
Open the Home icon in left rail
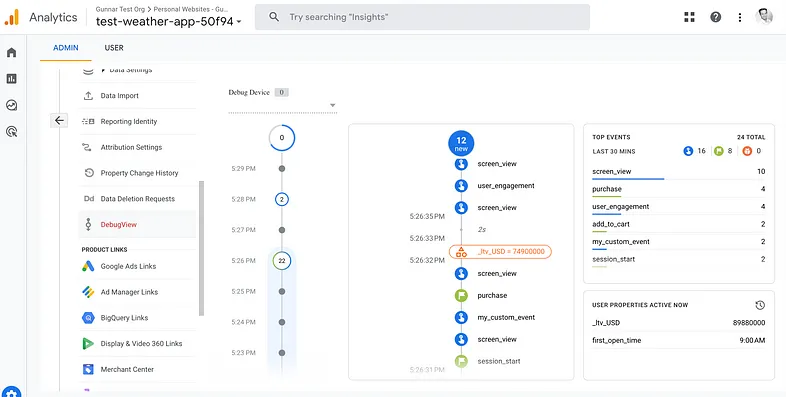tap(12, 53)
